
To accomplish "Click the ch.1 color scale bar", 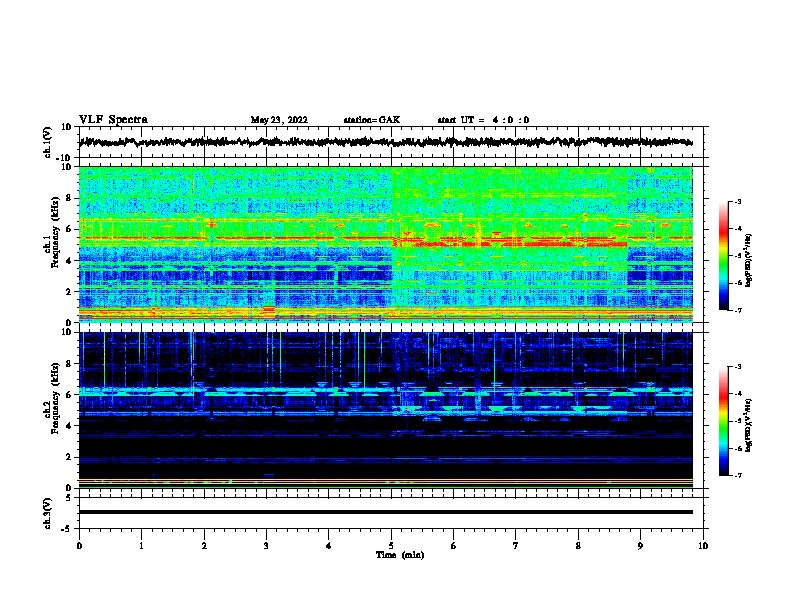I will point(724,256).
